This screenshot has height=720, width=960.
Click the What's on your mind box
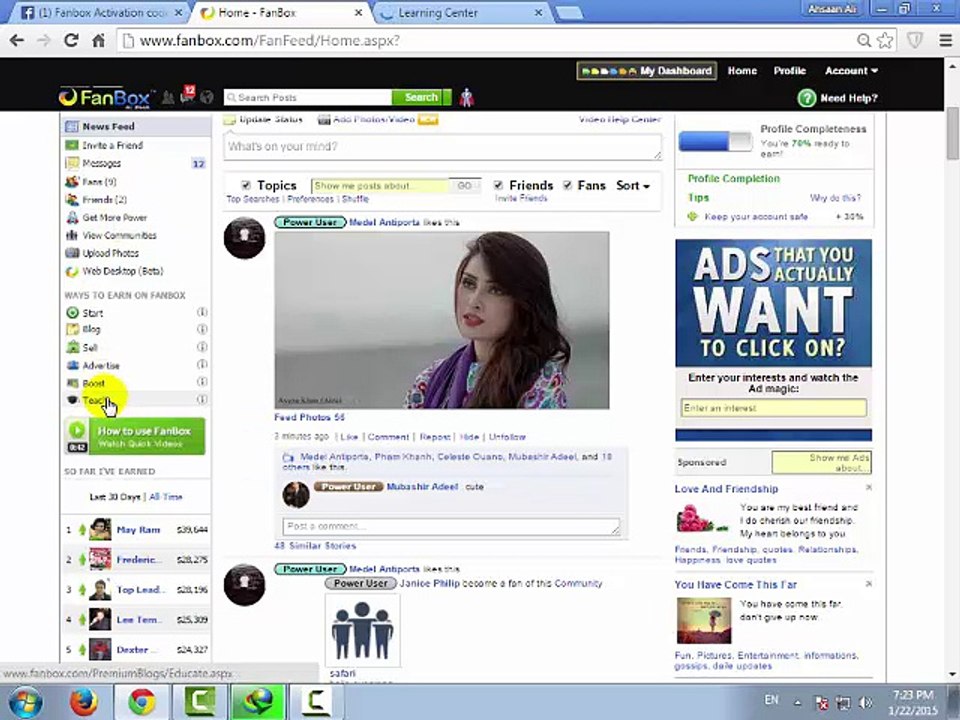442,147
